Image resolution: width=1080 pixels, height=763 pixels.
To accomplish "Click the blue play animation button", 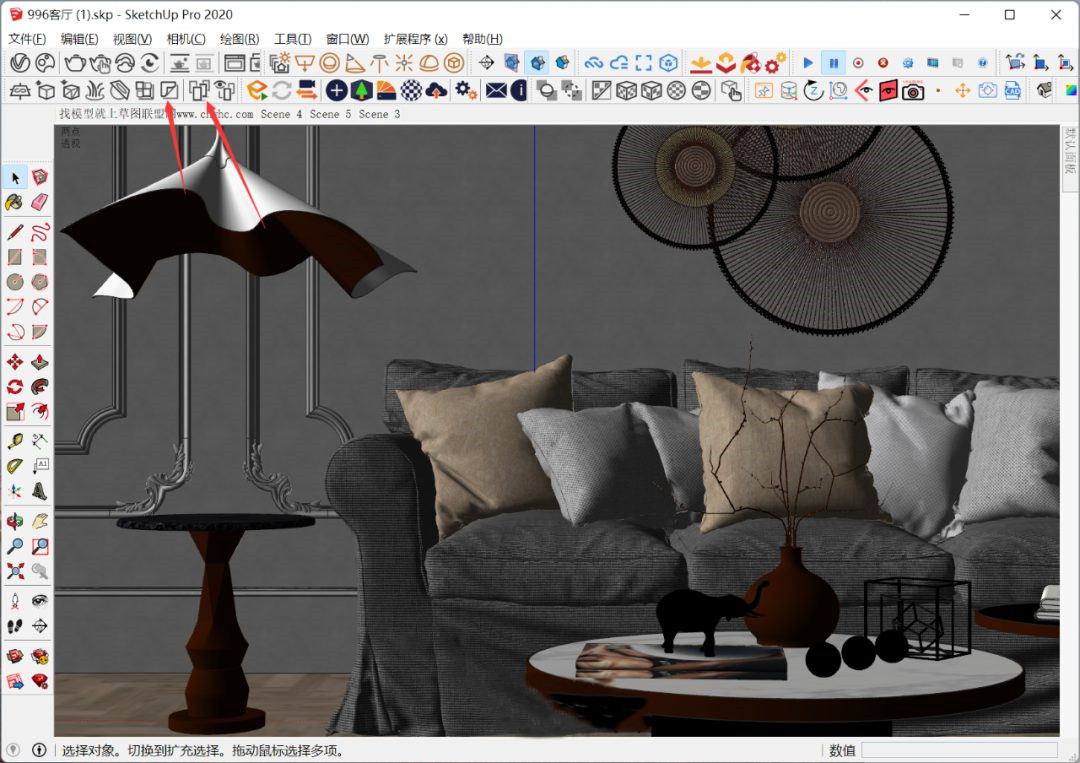I will (808, 63).
